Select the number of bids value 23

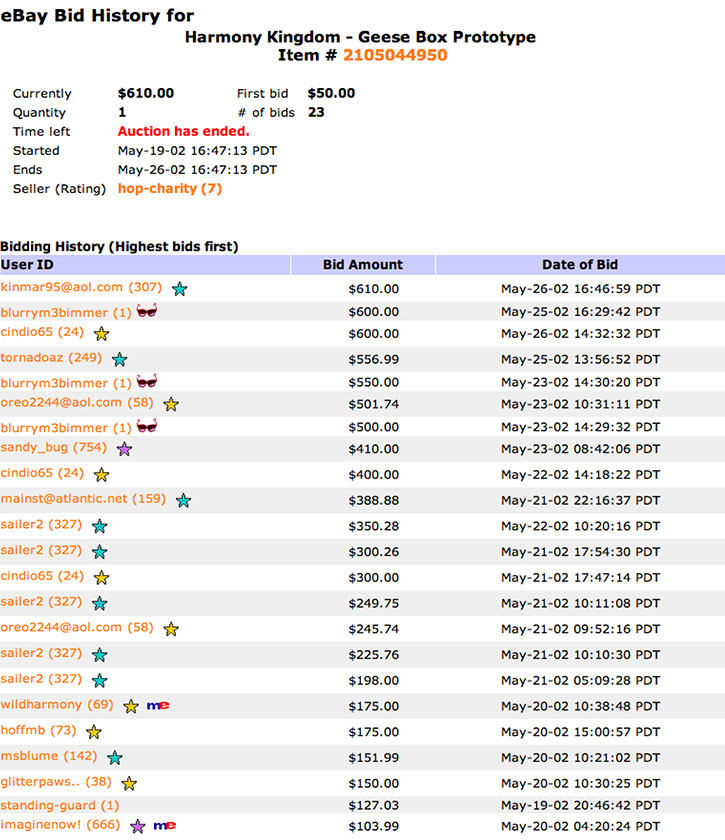click(316, 112)
